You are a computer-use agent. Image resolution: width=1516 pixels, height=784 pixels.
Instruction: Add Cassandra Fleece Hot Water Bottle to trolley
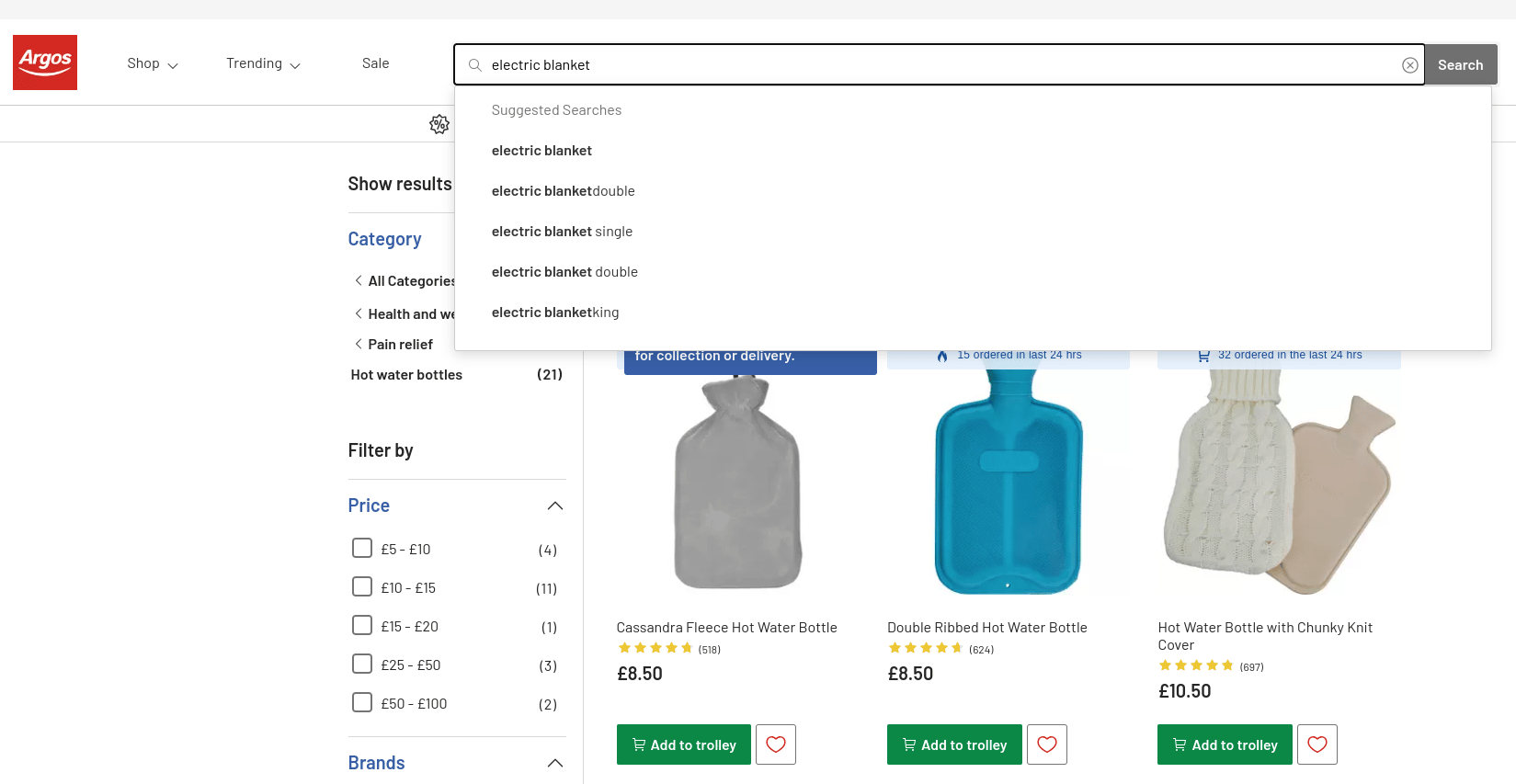click(684, 744)
